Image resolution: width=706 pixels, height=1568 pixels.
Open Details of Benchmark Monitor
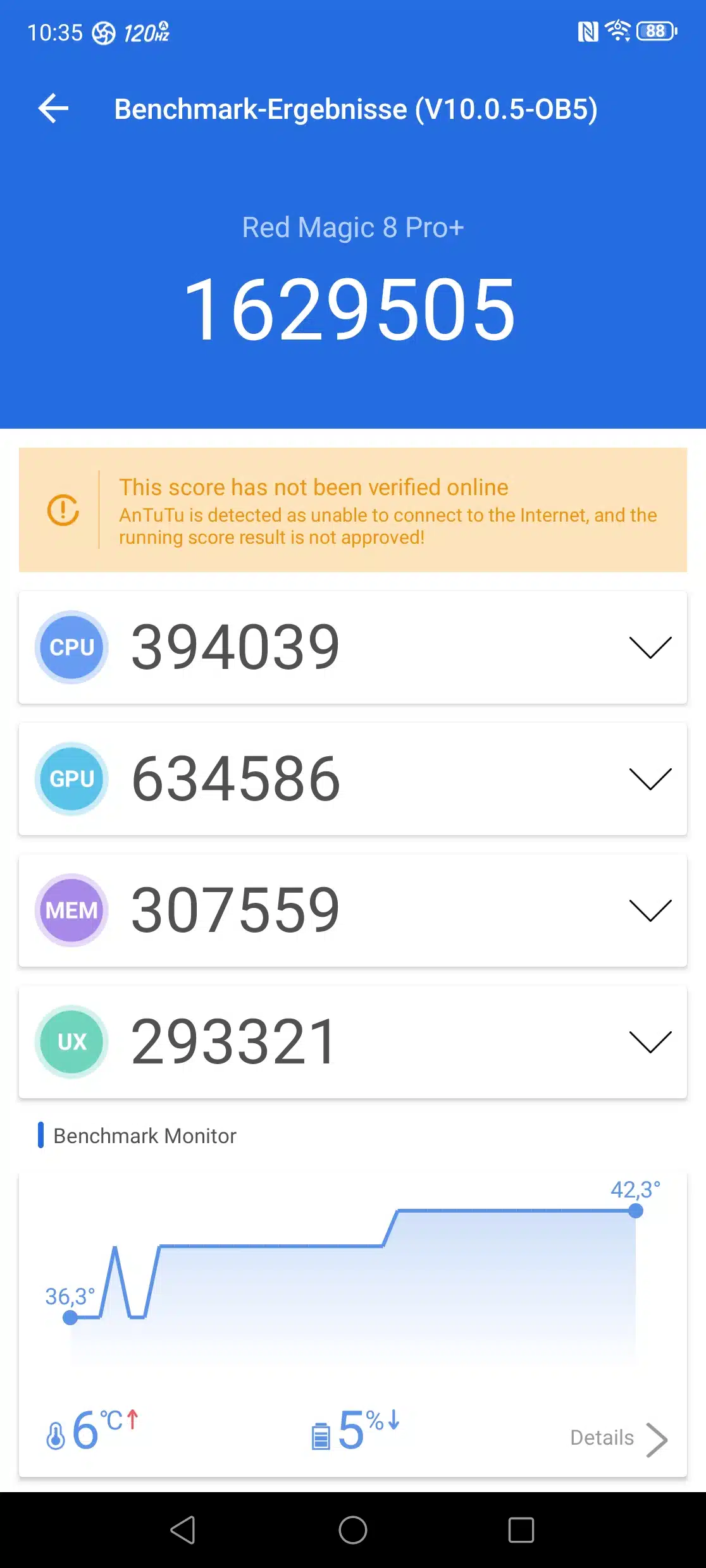pyautogui.click(x=602, y=1438)
